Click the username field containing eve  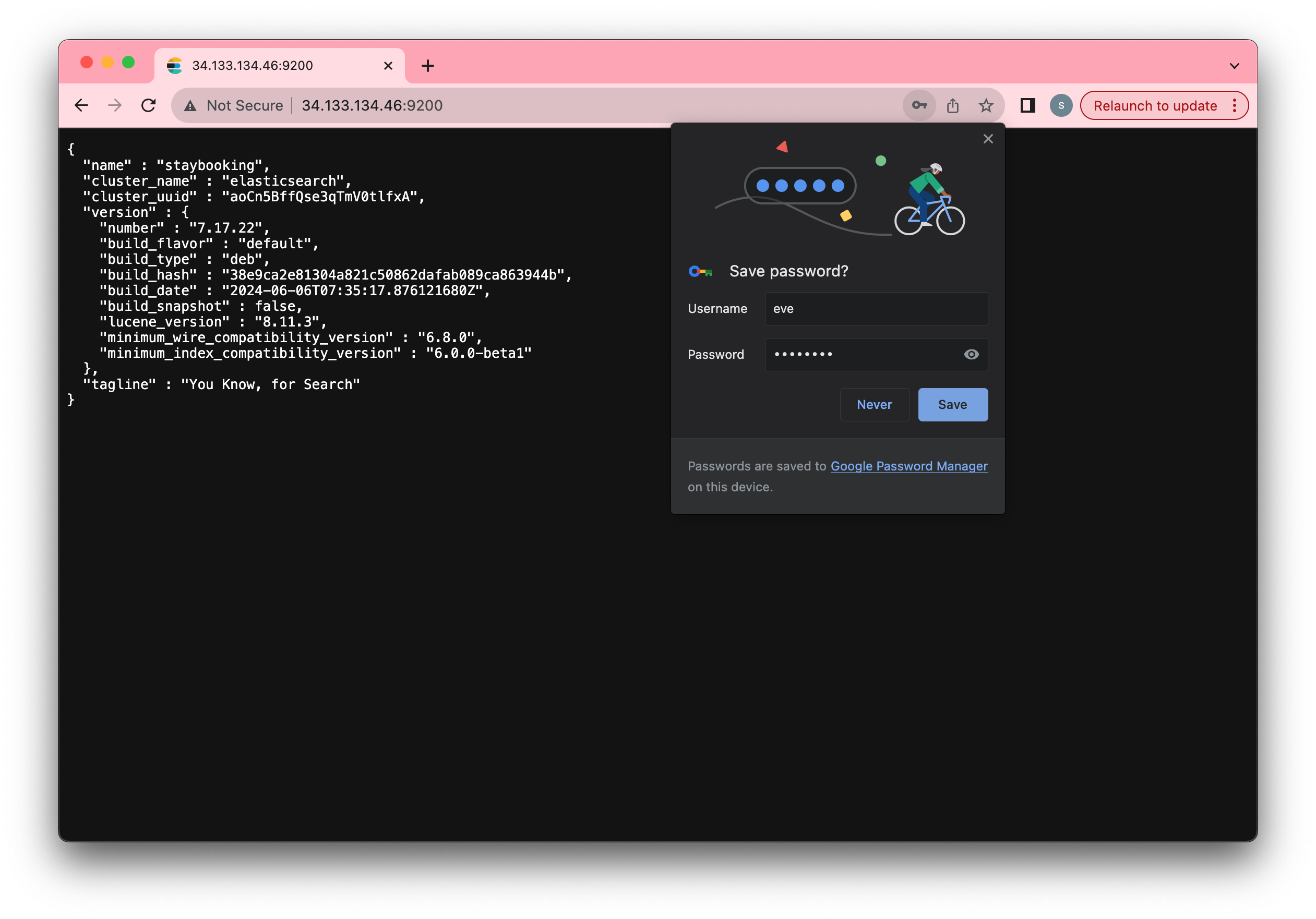point(876,308)
